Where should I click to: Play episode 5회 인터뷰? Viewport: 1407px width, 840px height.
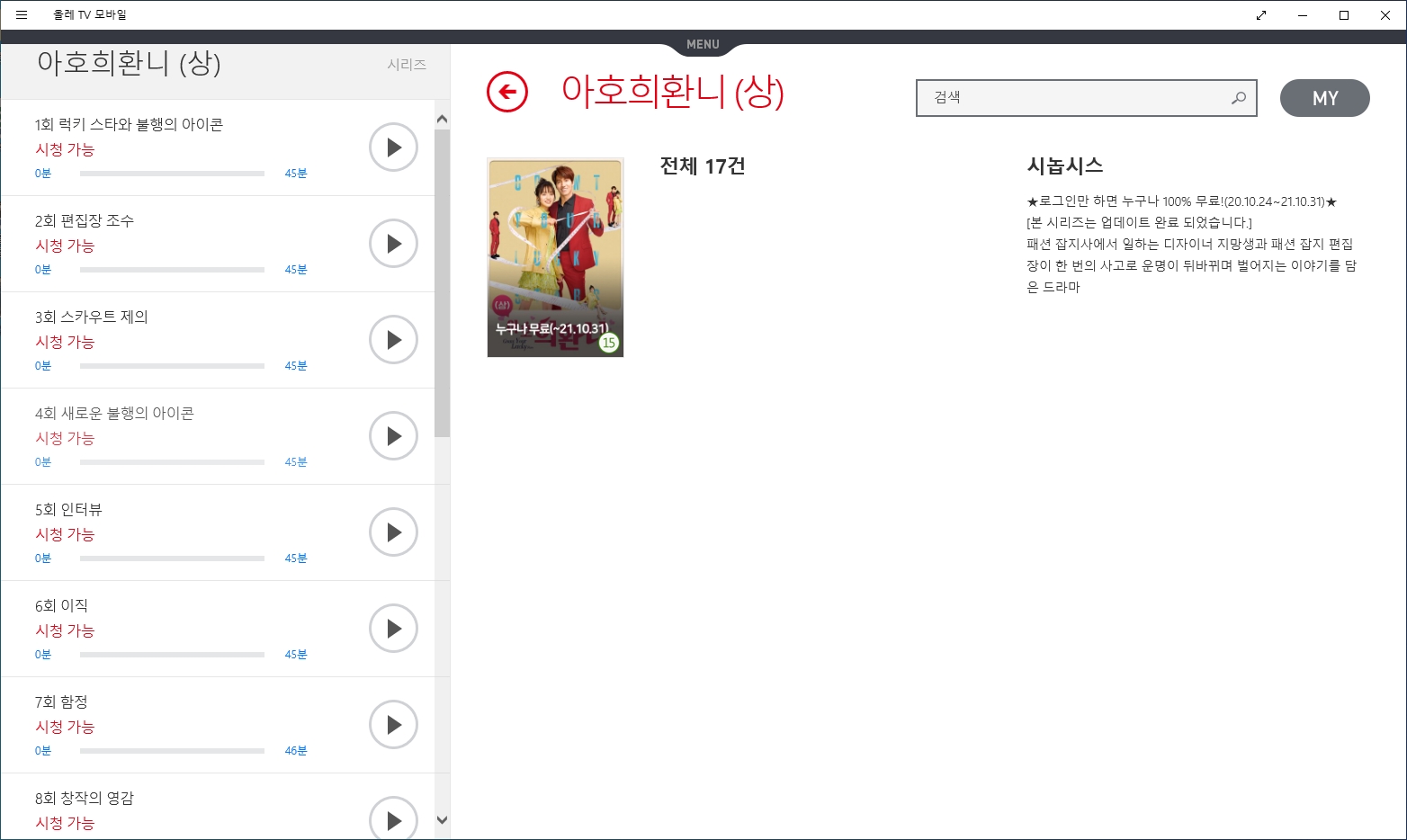click(x=393, y=532)
